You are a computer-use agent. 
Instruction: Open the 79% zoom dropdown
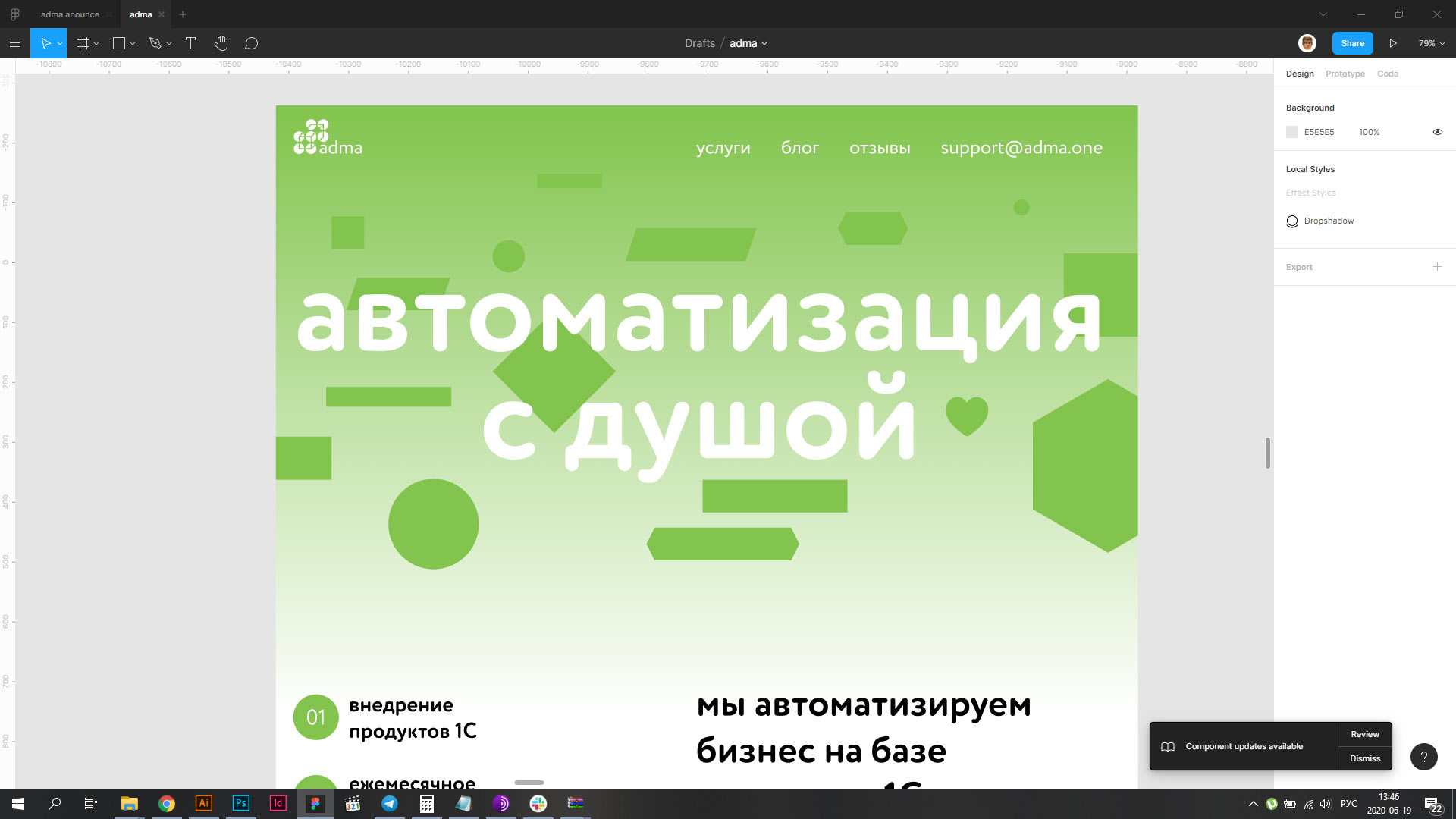tap(1432, 43)
